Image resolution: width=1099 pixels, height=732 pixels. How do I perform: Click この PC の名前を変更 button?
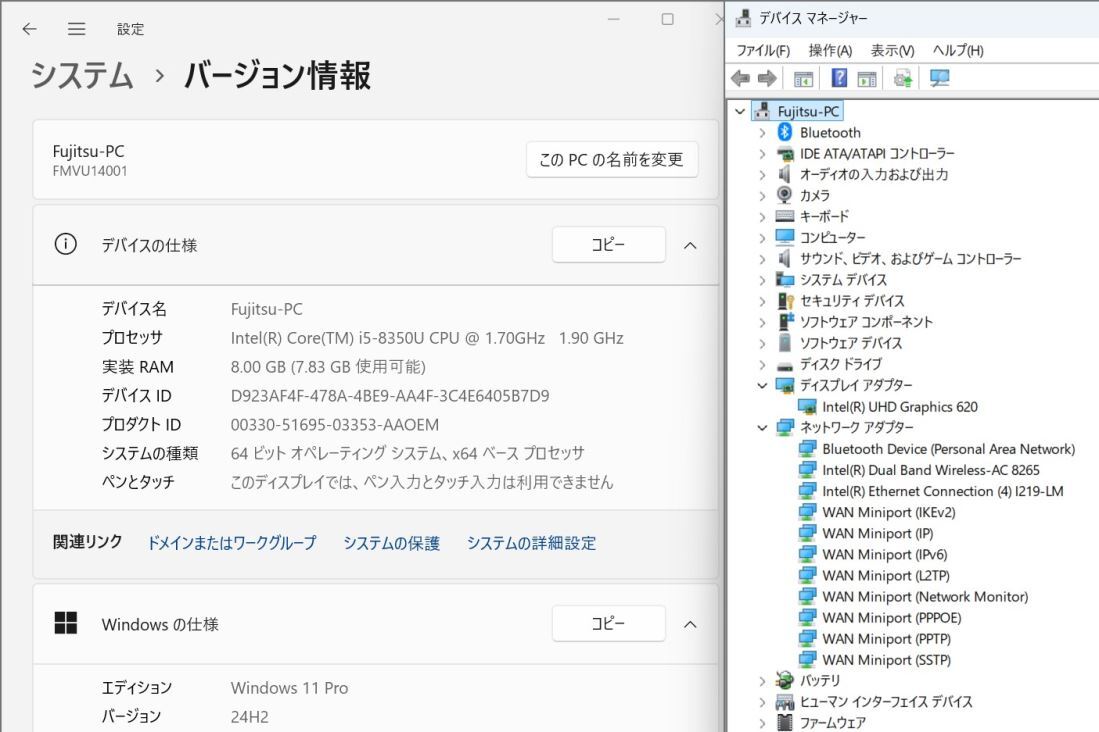612,160
